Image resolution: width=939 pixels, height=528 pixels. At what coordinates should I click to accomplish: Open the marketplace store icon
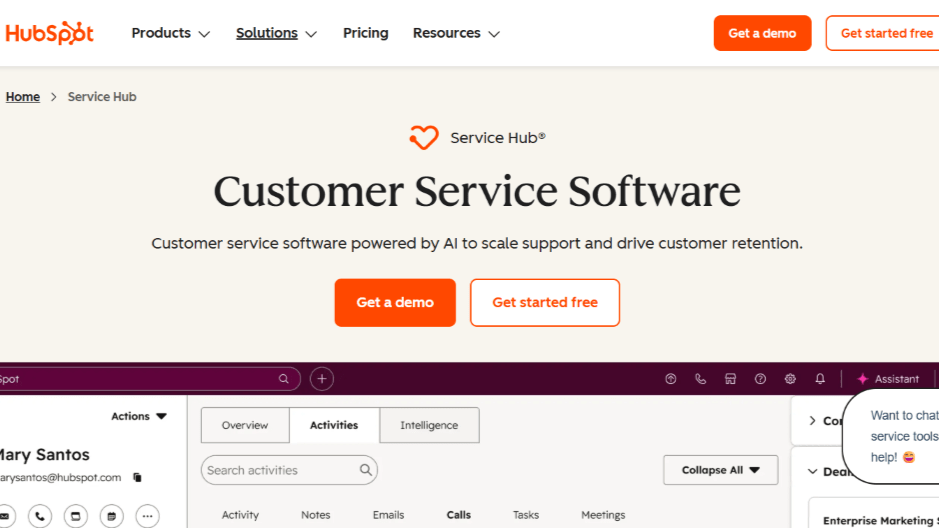(x=730, y=379)
